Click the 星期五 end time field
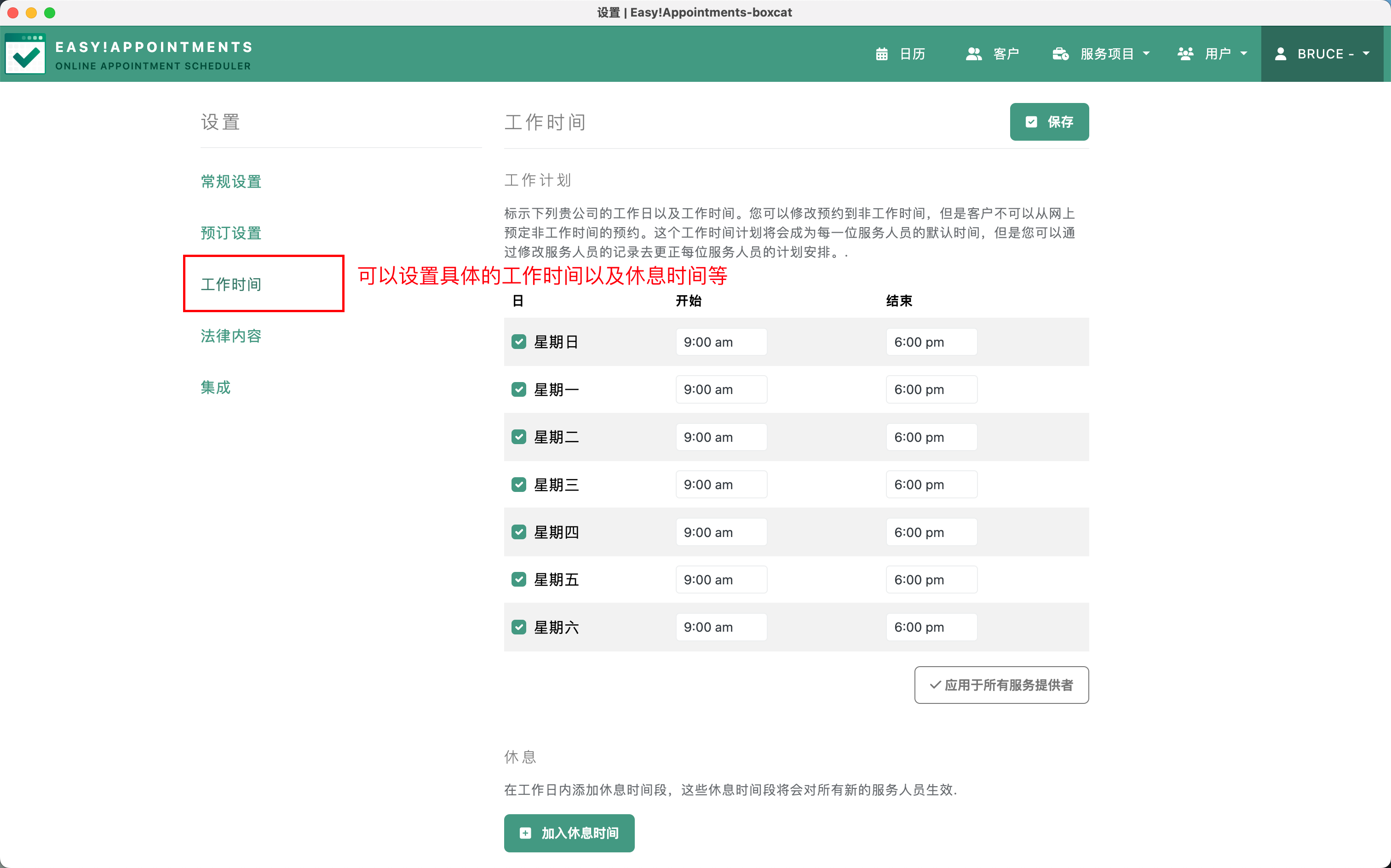 (x=931, y=579)
